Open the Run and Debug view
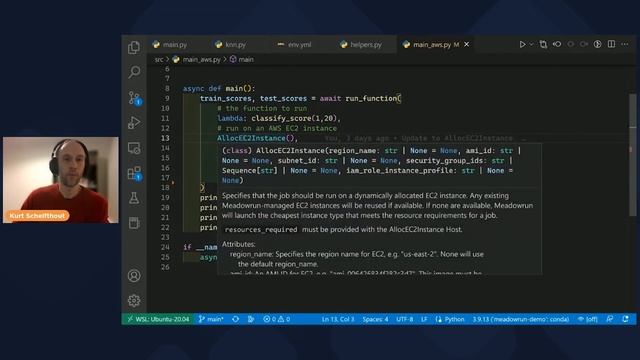Screen dimensions: 640x360 coord(134,122)
